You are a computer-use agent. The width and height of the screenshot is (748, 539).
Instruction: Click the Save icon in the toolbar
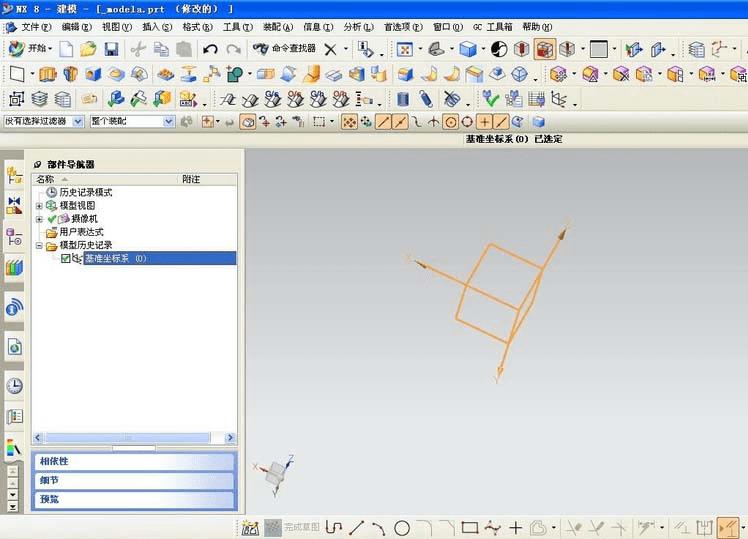[111, 49]
